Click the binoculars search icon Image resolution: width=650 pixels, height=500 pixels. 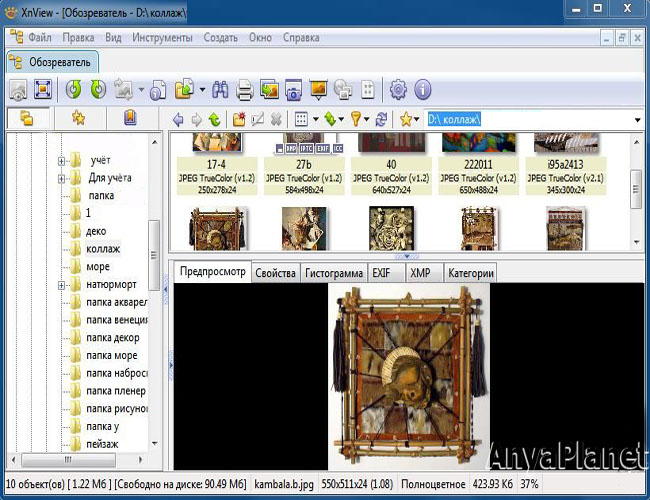click(220, 90)
